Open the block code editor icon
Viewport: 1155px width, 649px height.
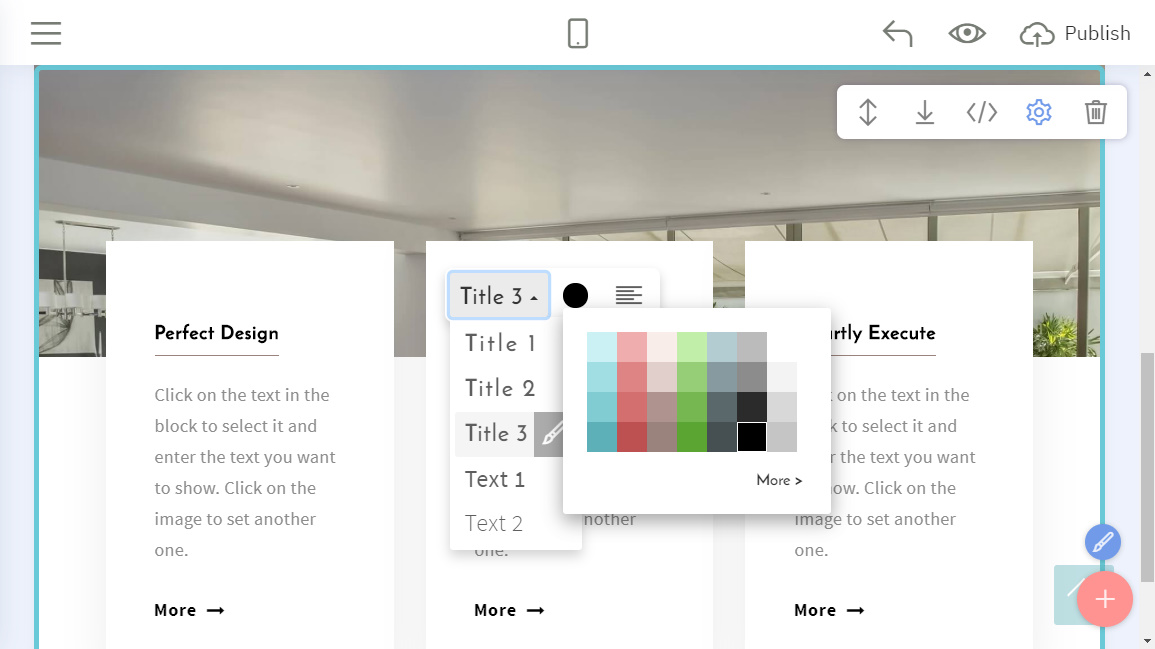tap(982, 112)
